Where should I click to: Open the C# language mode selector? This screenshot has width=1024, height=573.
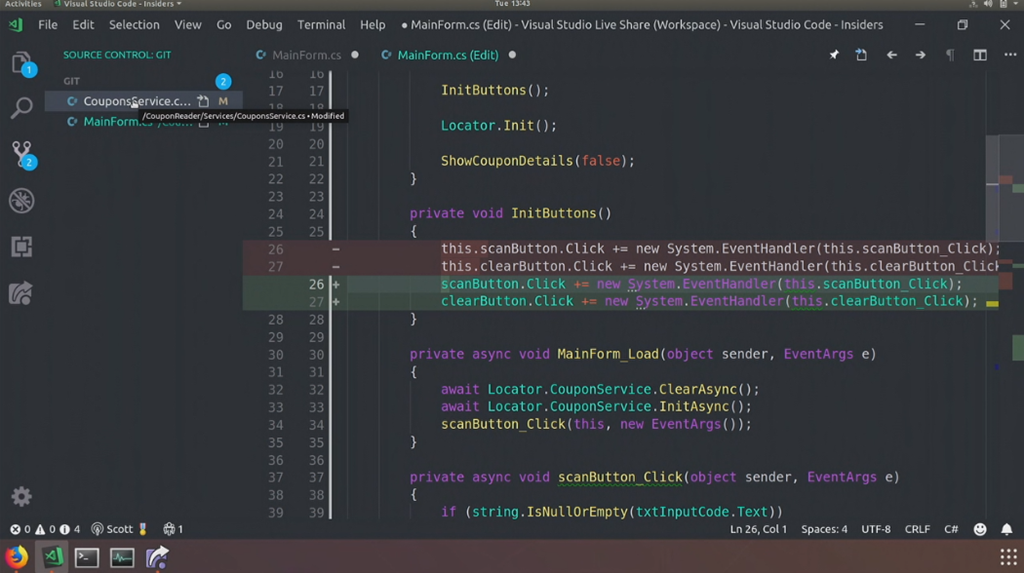pyautogui.click(x=952, y=529)
